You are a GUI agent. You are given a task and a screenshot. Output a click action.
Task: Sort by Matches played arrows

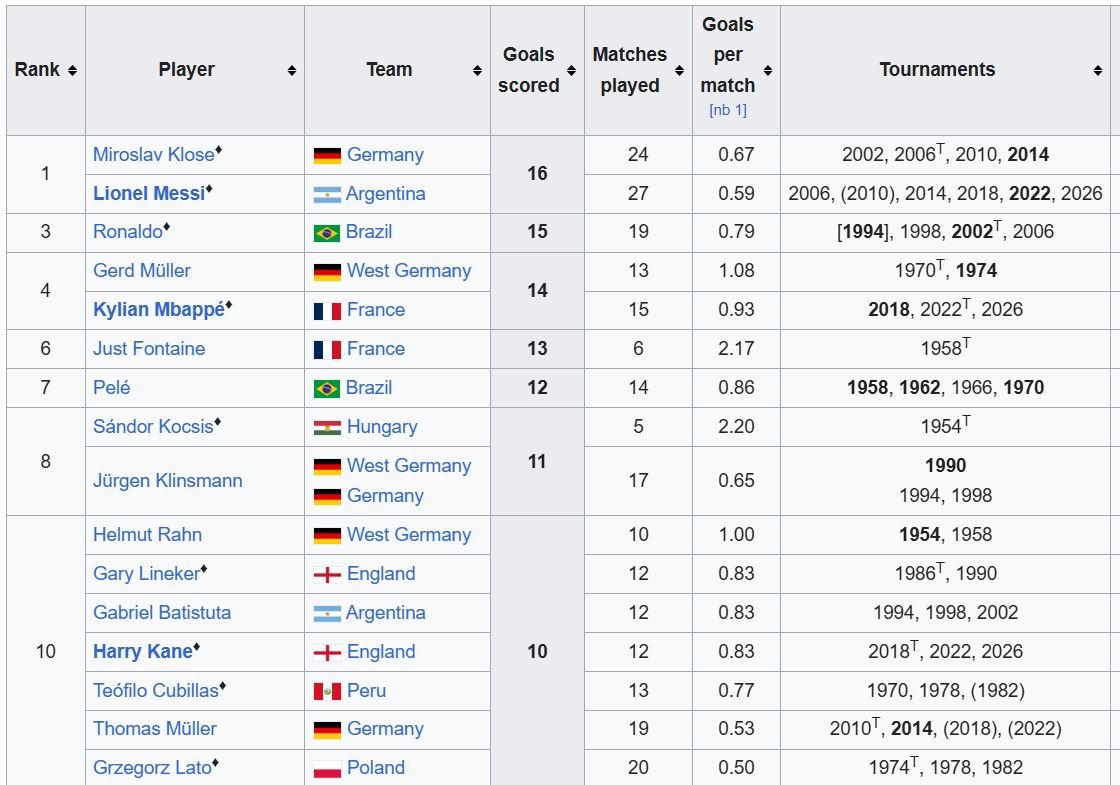679,70
